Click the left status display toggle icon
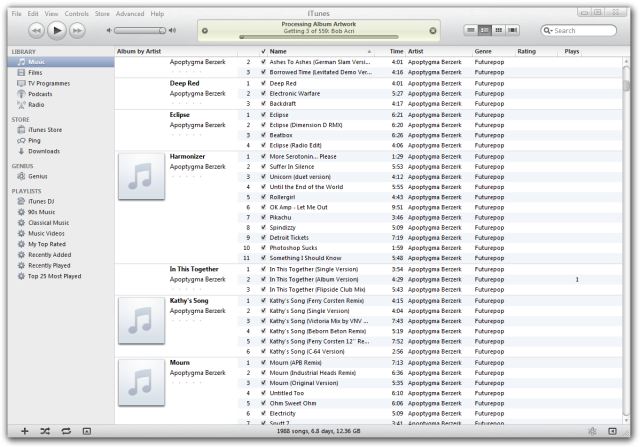The height and width of the screenshot is (447, 640). [205, 31]
